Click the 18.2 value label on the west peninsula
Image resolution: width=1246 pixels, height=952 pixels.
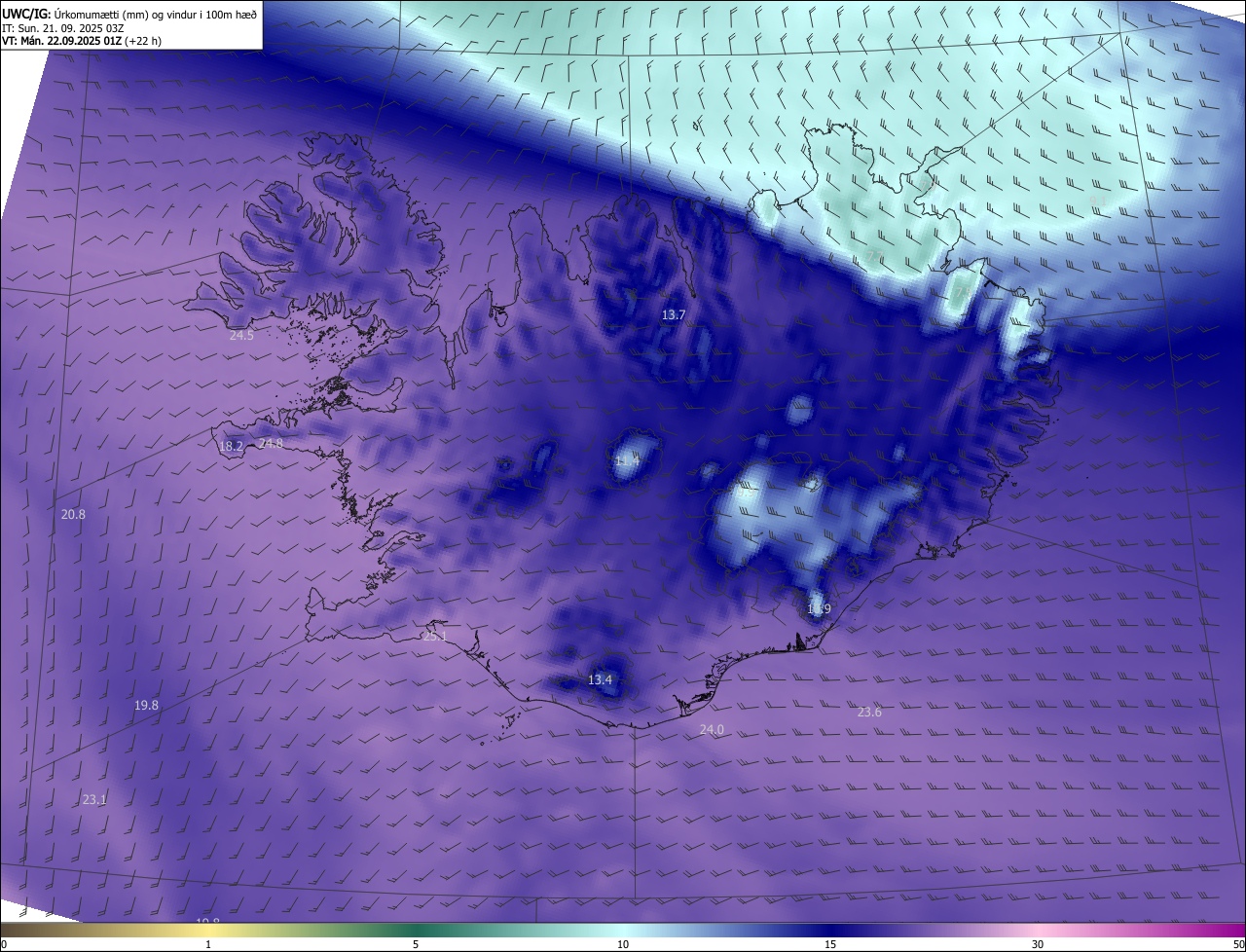pos(231,447)
